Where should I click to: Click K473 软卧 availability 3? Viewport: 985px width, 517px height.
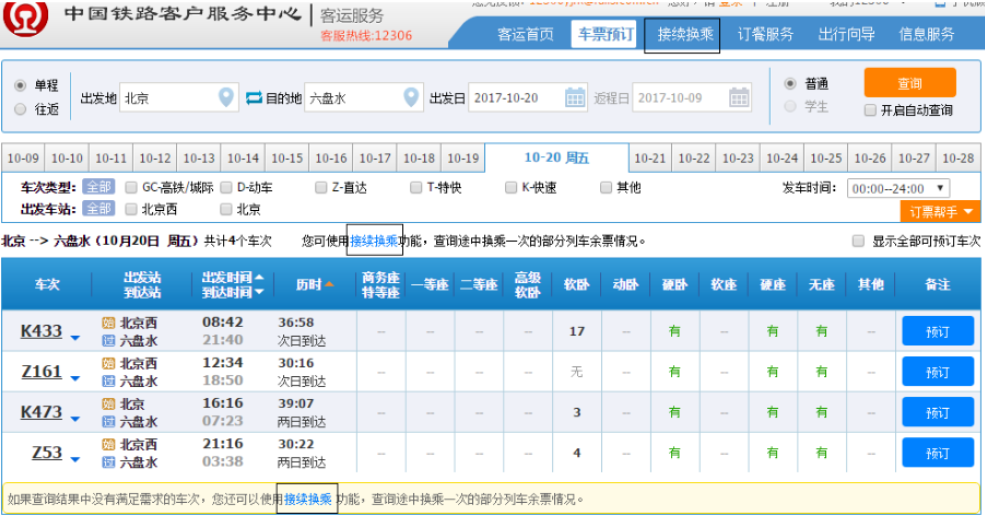point(577,412)
